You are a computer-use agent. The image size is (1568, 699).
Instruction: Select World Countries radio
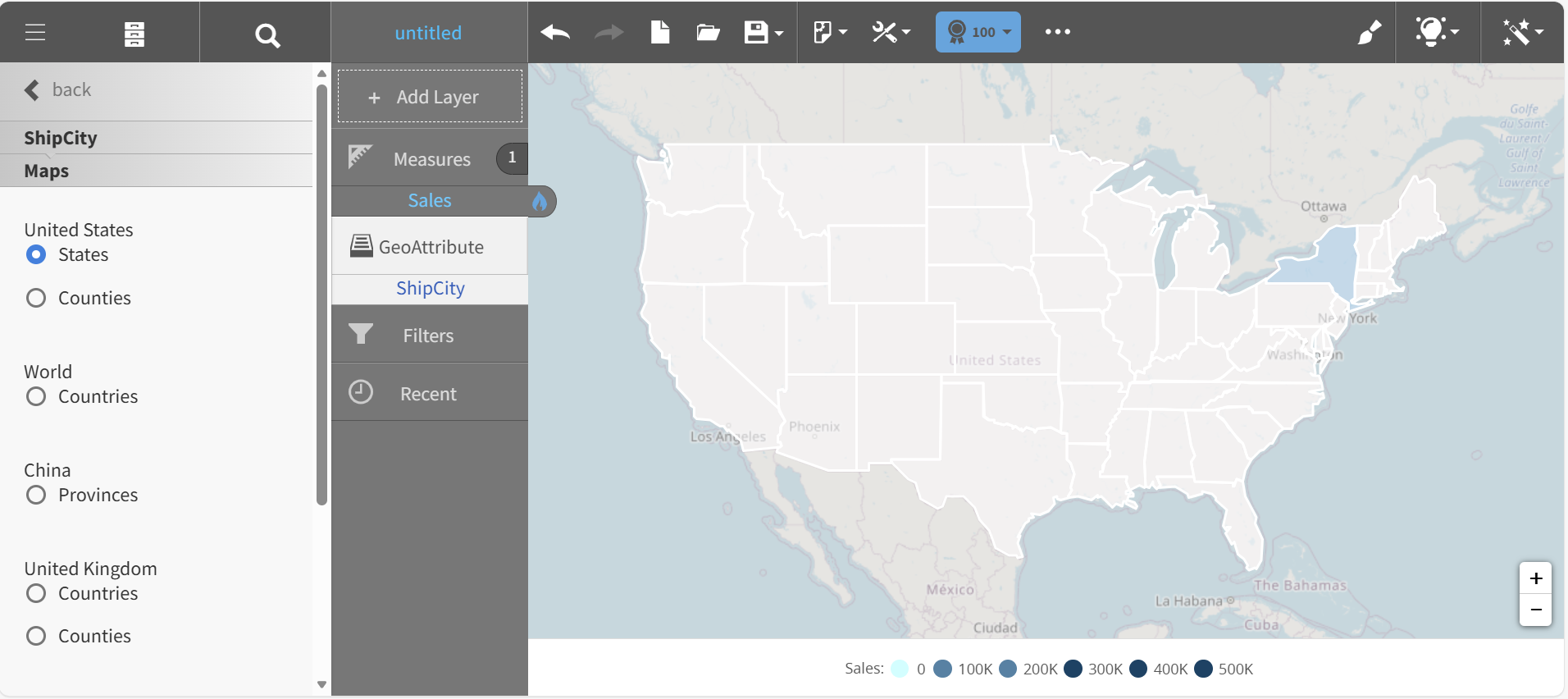tap(36, 396)
